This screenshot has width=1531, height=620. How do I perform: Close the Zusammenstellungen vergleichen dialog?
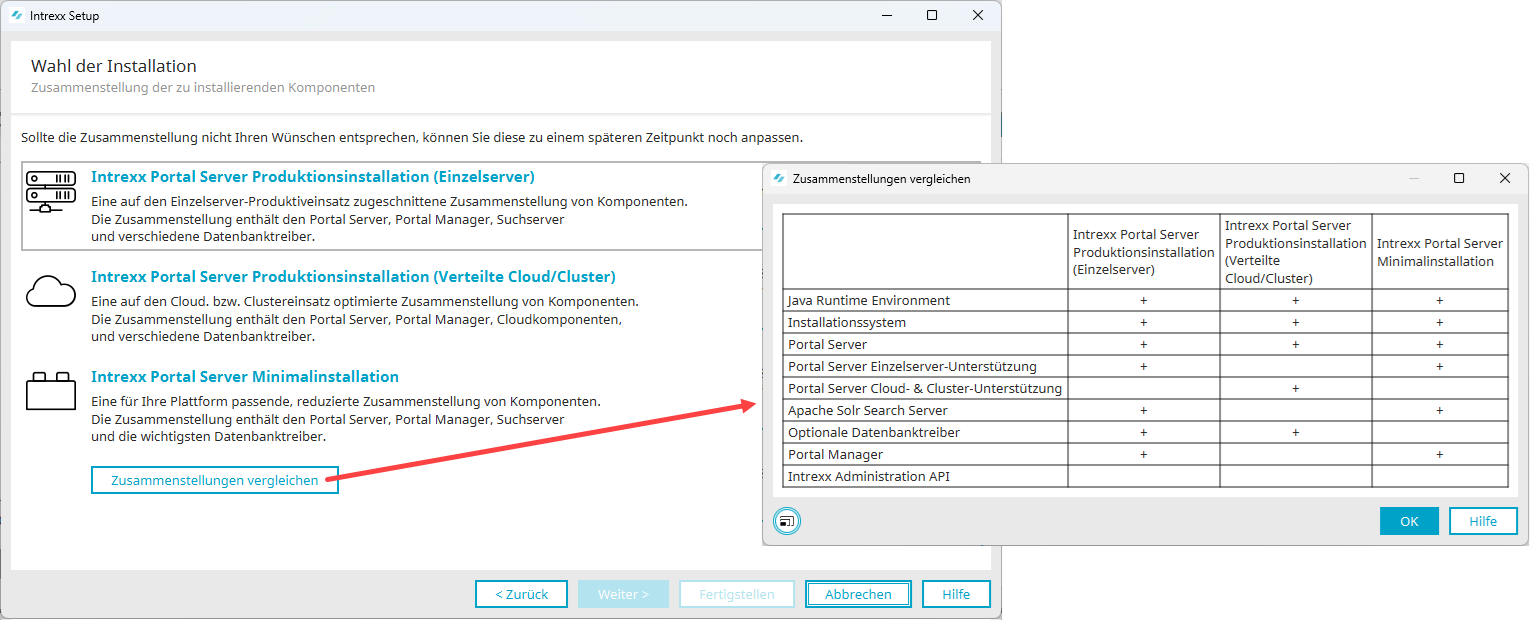tap(1505, 178)
